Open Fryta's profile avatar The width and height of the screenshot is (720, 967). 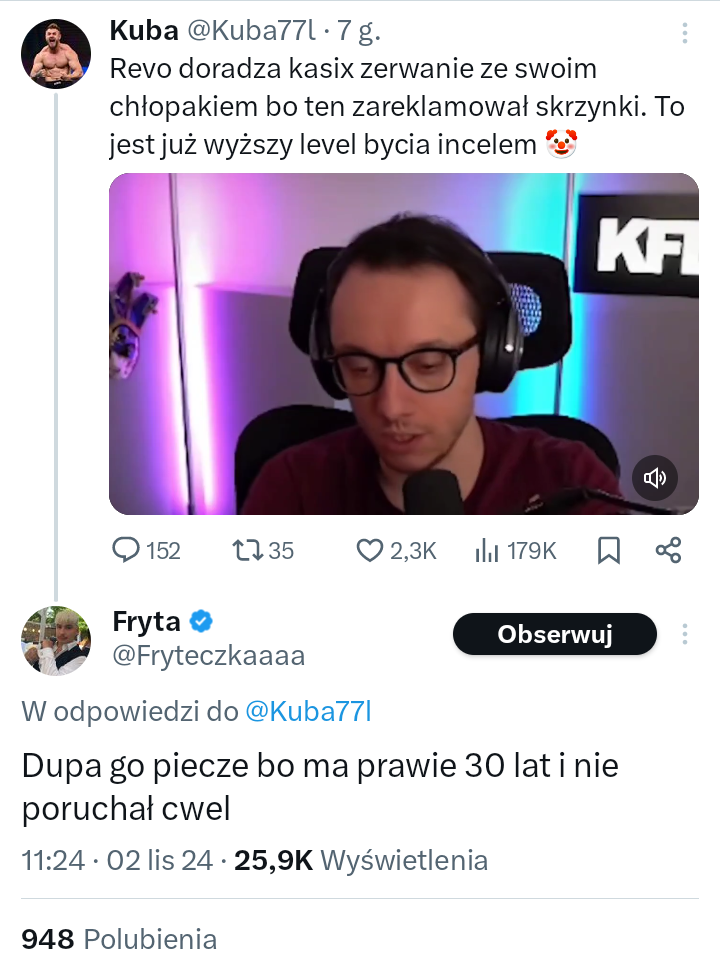click(56, 640)
